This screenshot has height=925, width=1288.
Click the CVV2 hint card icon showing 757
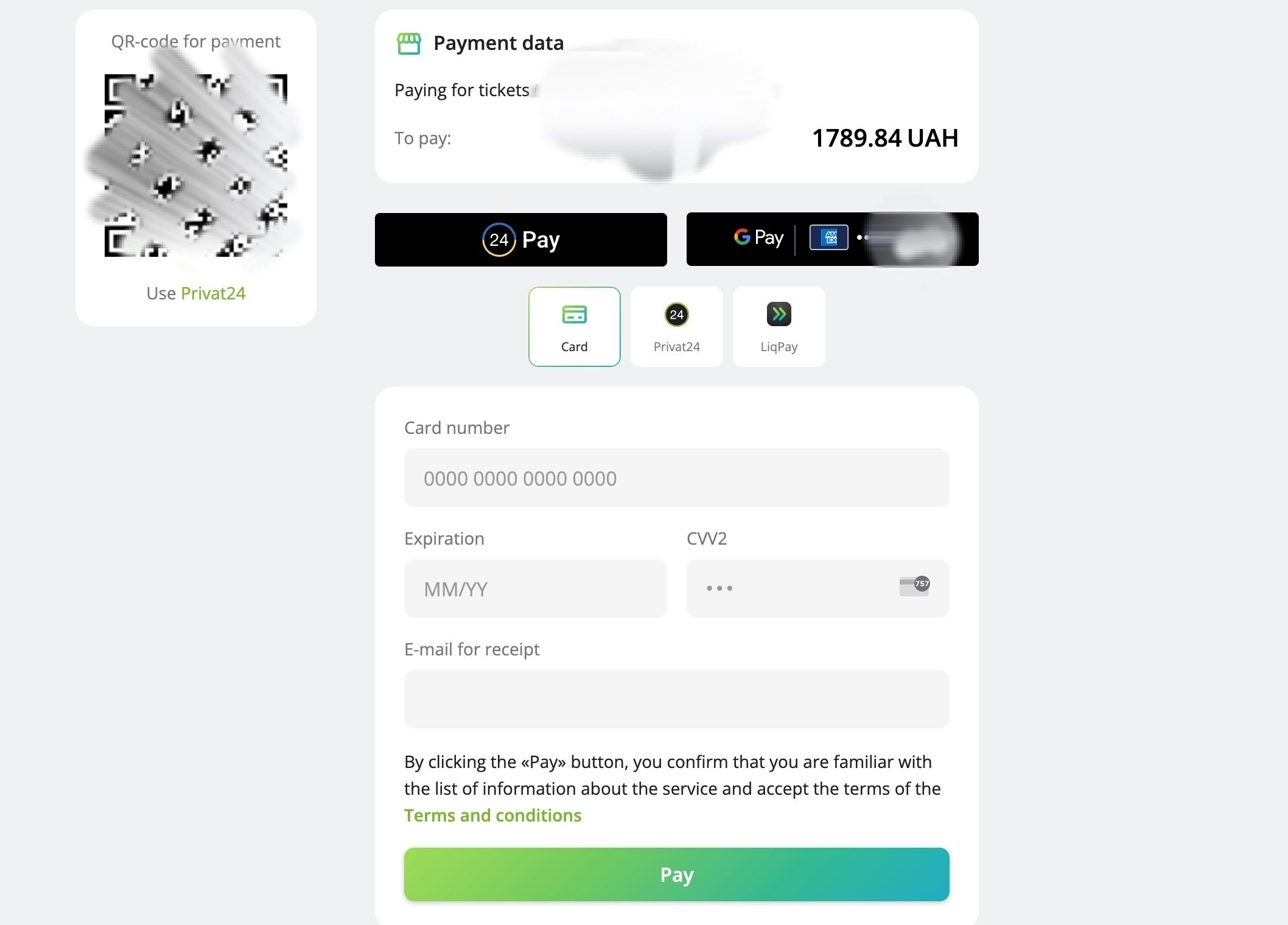click(x=914, y=586)
